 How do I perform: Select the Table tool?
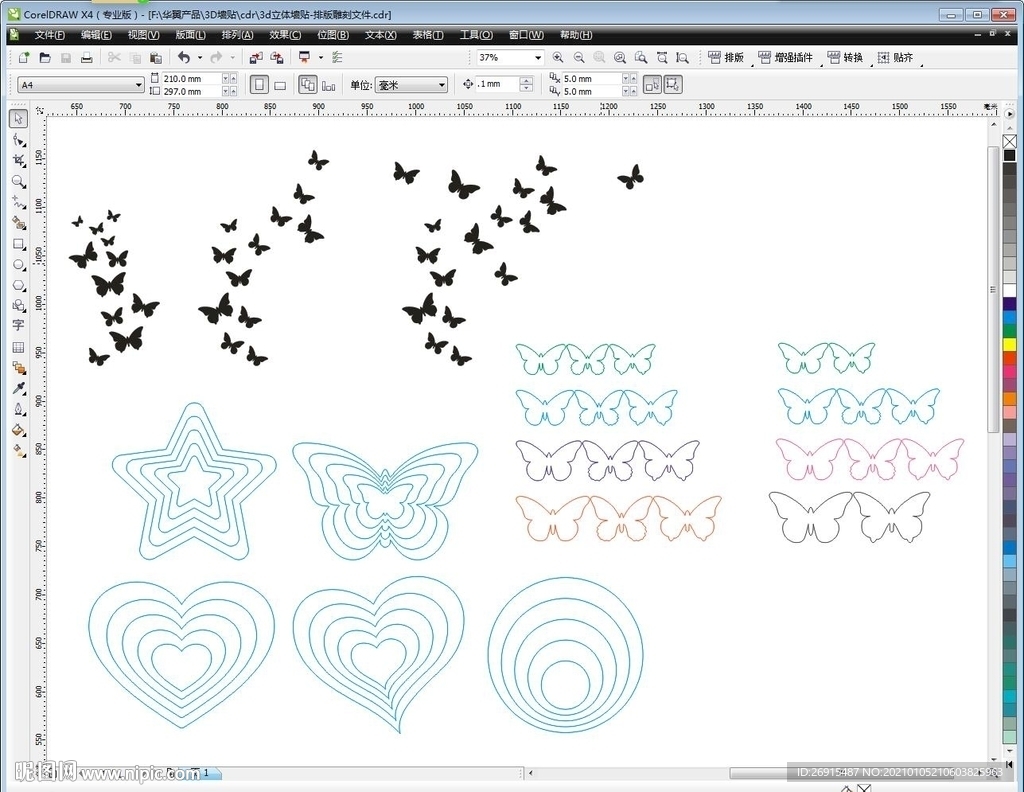coord(18,347)
